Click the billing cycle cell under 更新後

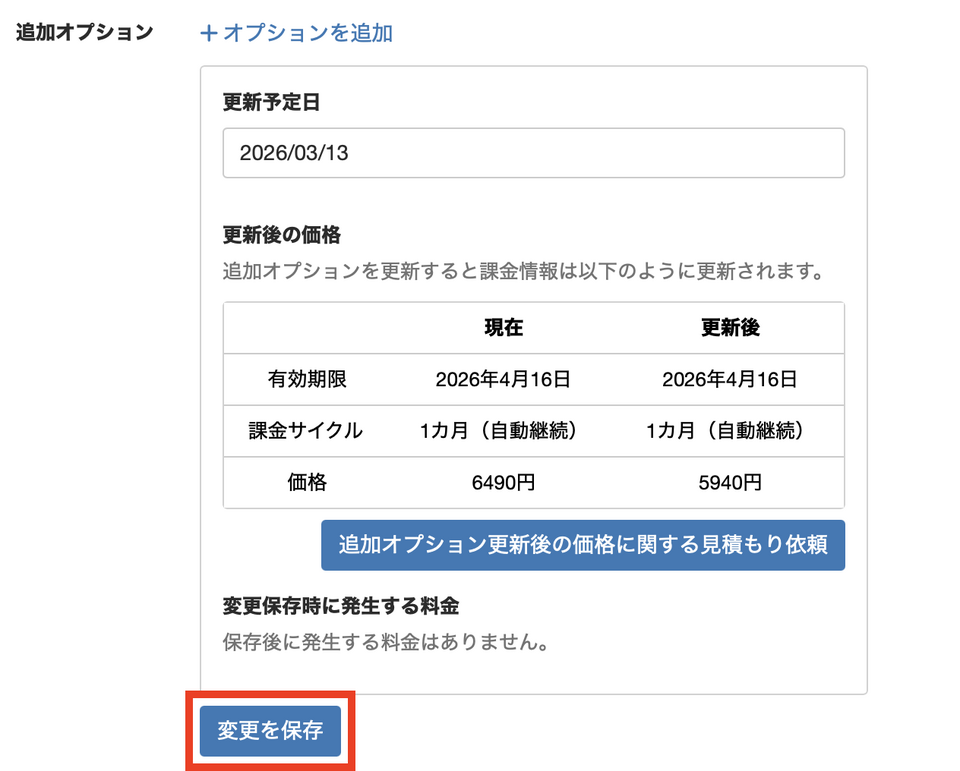pyautogui.click(x=729, y=431)
